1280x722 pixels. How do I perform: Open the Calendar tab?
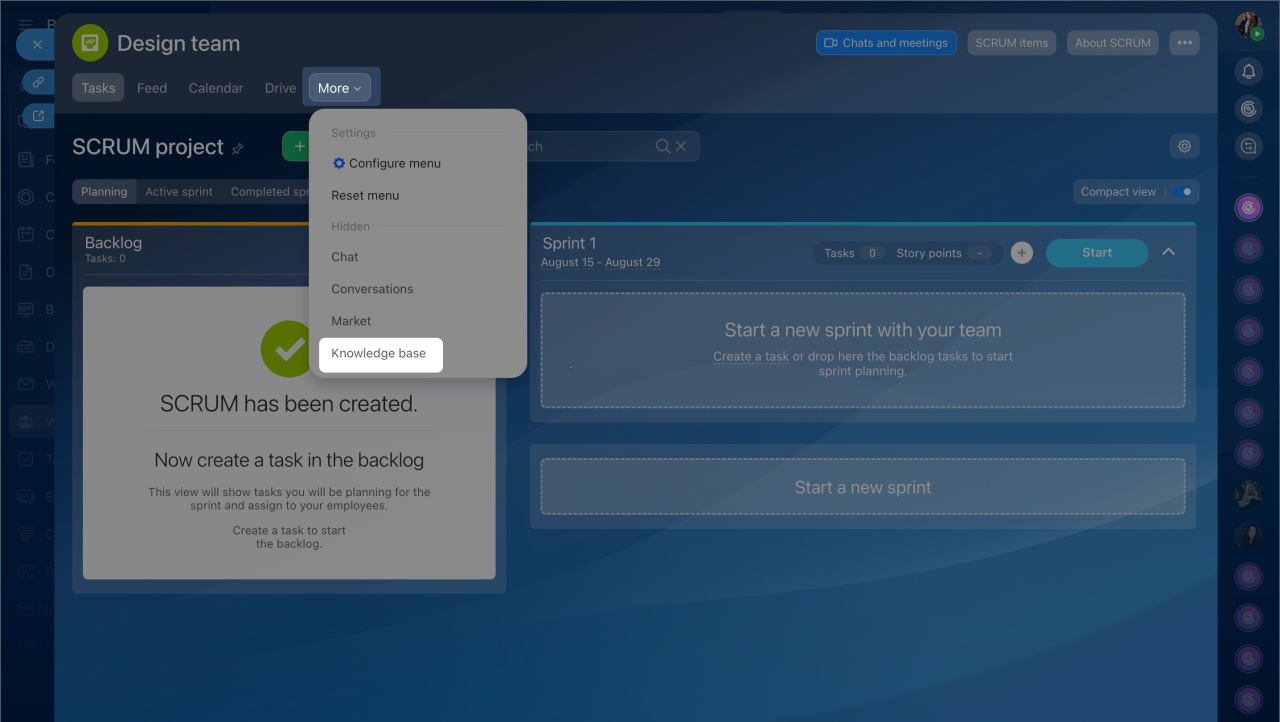tap(216, 88)
